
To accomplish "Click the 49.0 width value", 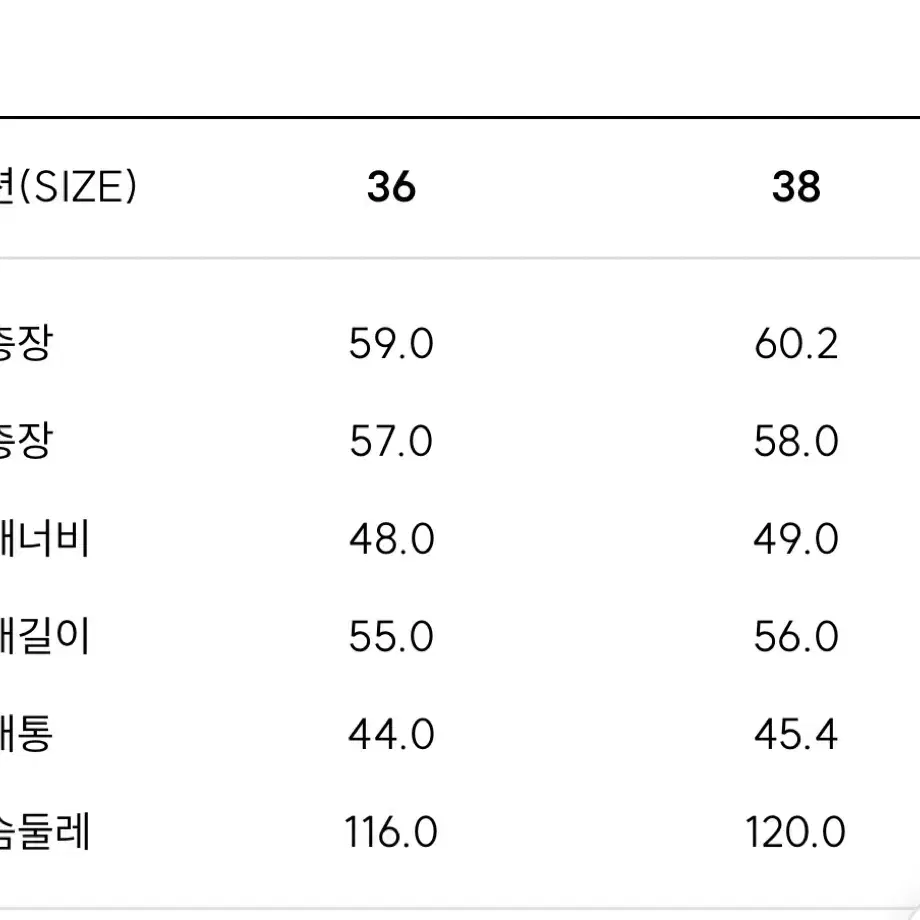I will [796, 539].
